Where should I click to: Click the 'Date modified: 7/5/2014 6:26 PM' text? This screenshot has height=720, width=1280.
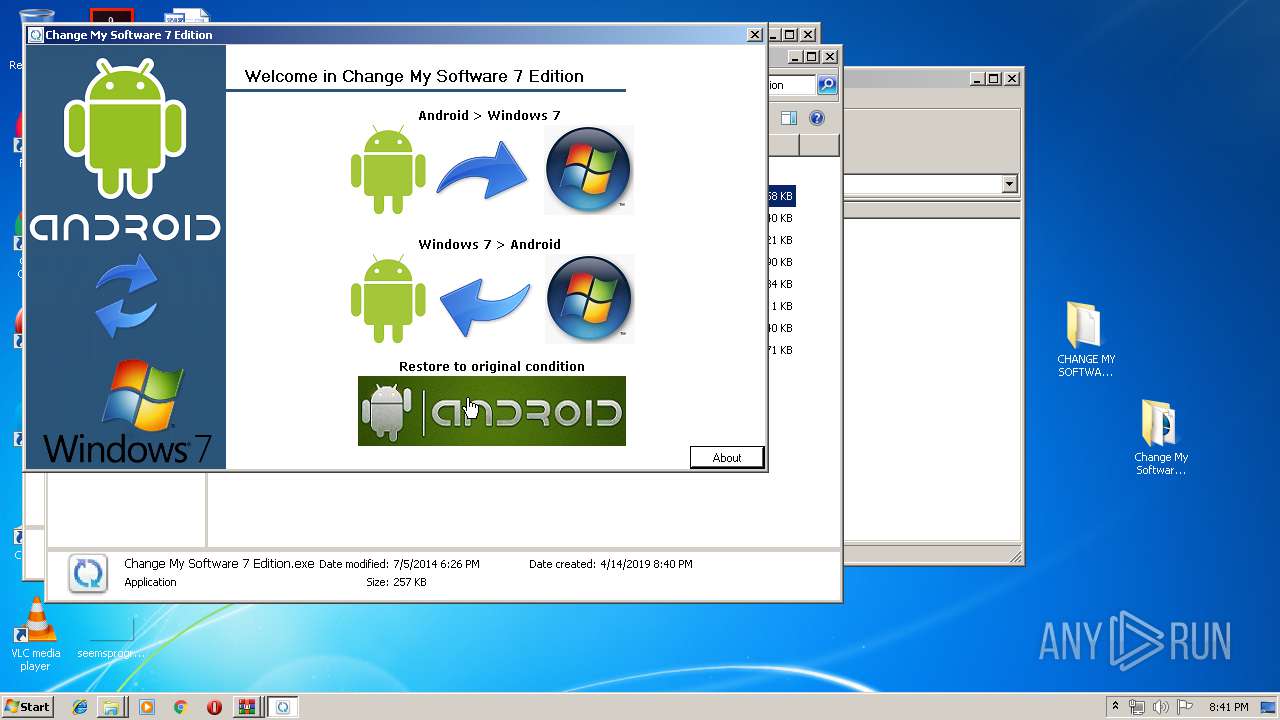pos(399,564)
